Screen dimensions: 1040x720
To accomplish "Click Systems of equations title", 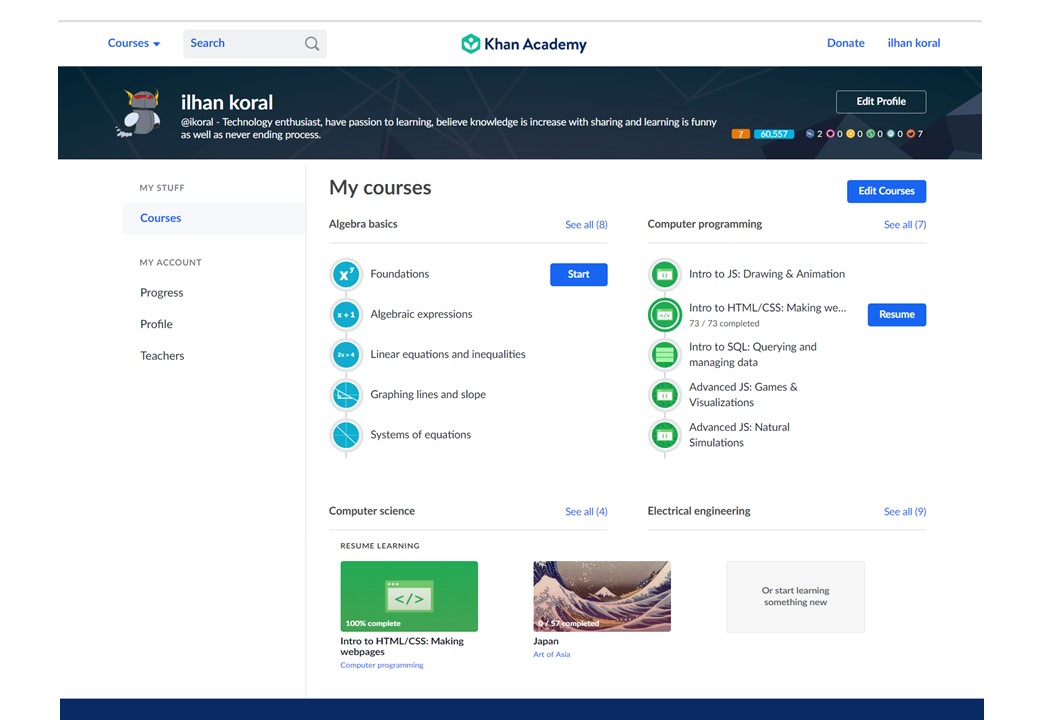I will [x=421, y=435].
